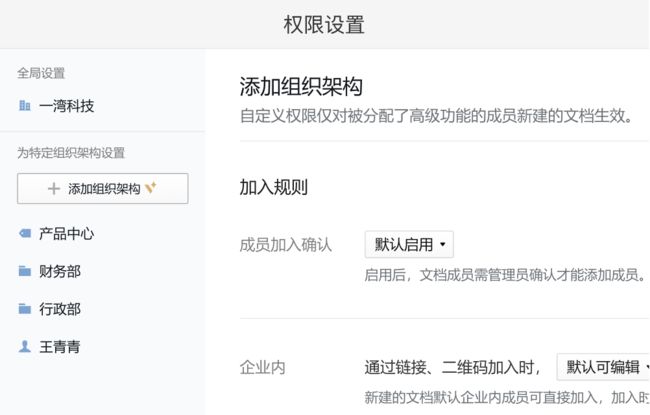
Task: Click the plus icon in 添加组织架构 button
Action: coord(54,189)
